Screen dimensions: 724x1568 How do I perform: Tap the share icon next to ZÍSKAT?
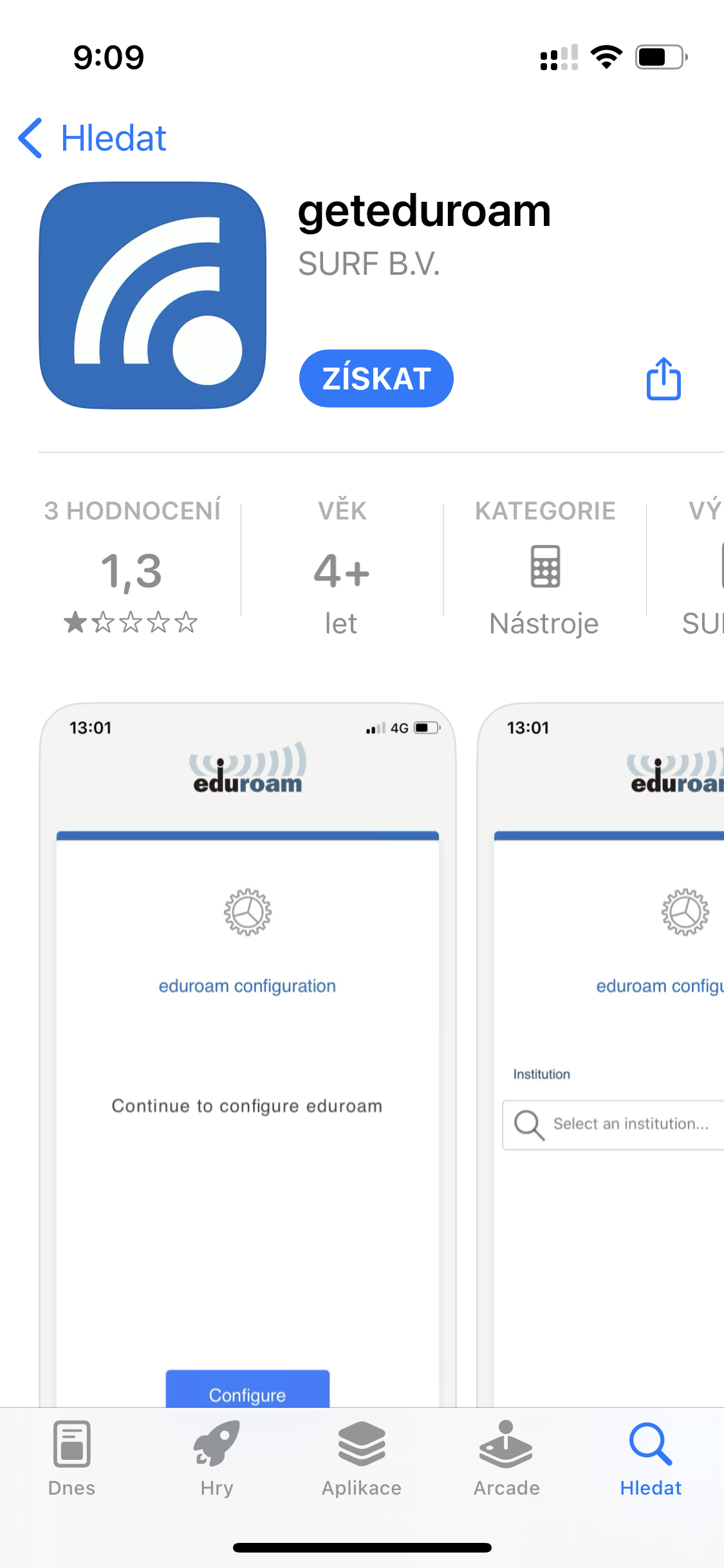[664, 378]
